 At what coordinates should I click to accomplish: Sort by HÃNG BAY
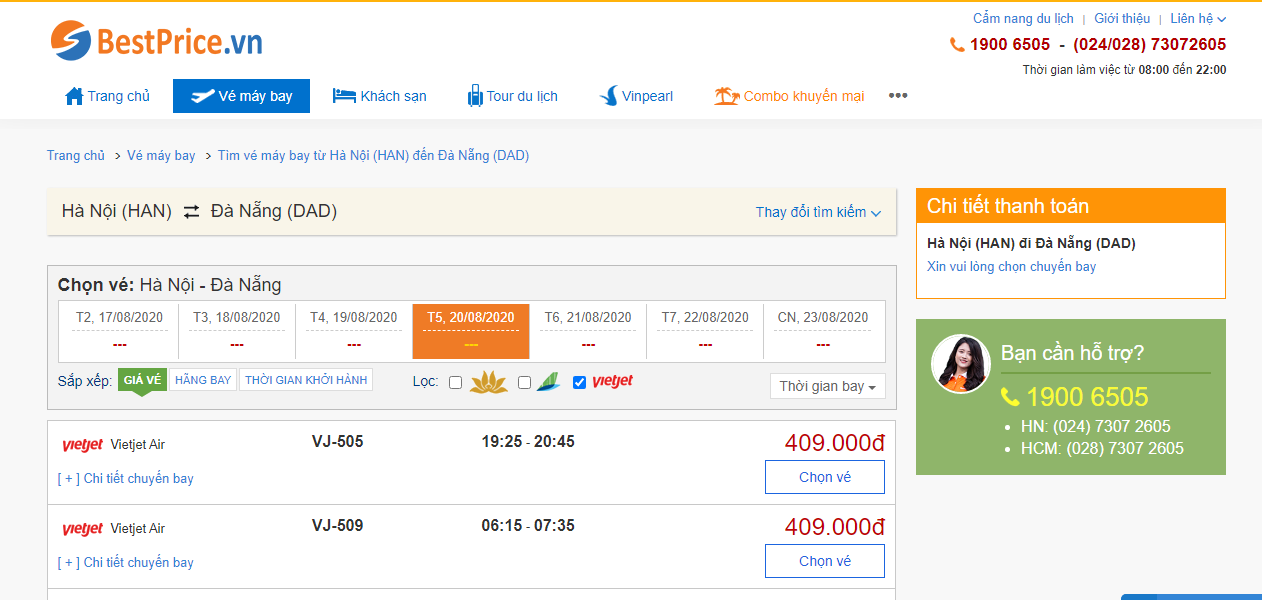[203, 380]
